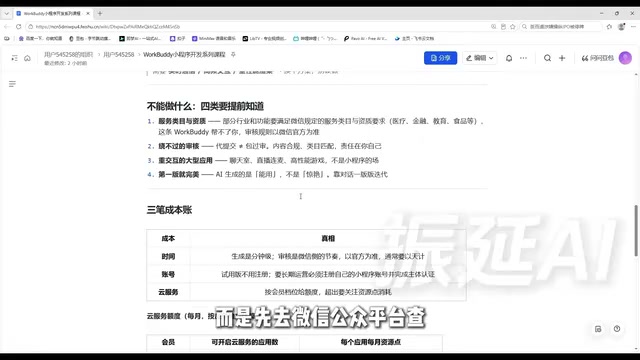Close the WorkBuddy browser tab
The image size is (640, 360).
coord(88,13)
